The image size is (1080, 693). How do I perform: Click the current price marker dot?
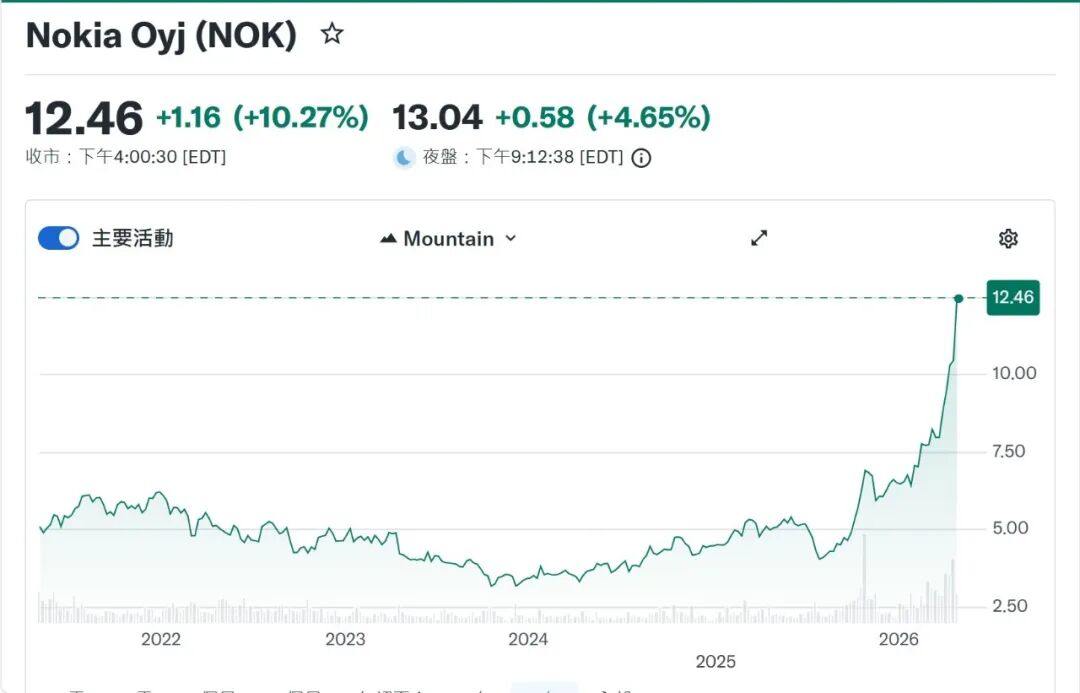959,298
